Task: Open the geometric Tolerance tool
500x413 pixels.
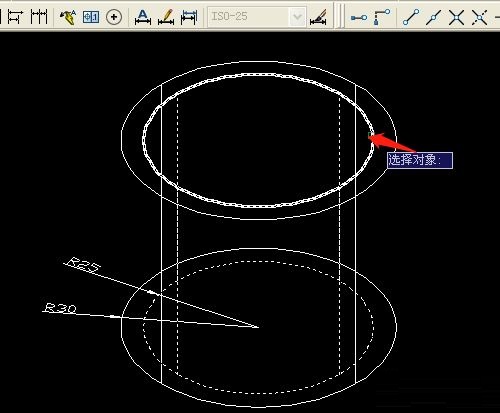Action: click(91, 17)
